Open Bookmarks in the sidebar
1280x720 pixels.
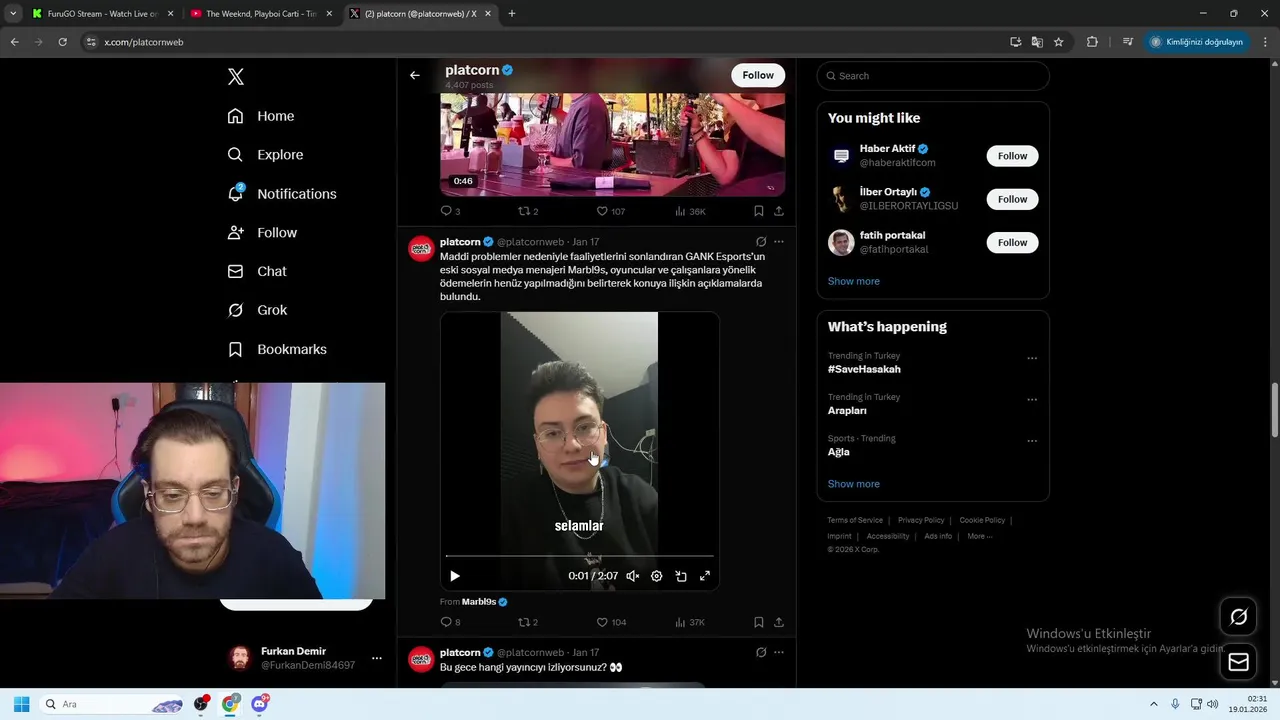pos(277,349)
